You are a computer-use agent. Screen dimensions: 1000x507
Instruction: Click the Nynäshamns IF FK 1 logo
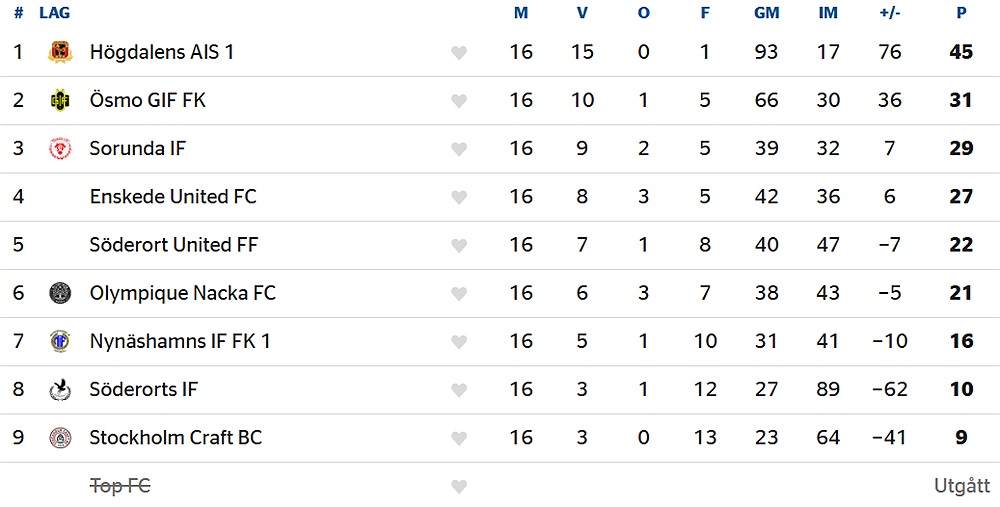[60, 341]
